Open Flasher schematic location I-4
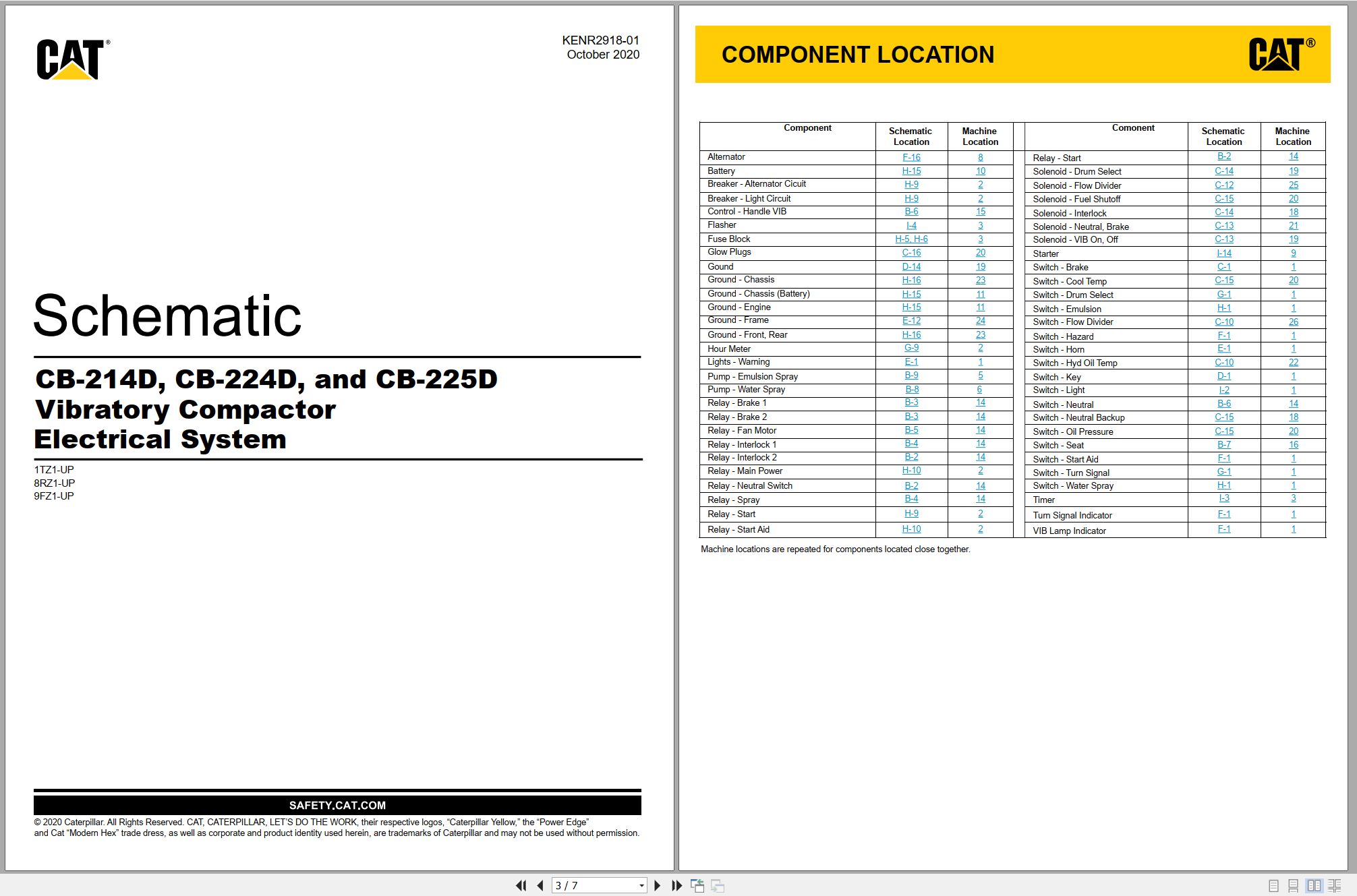1357x896 pixels. (911, 225)
